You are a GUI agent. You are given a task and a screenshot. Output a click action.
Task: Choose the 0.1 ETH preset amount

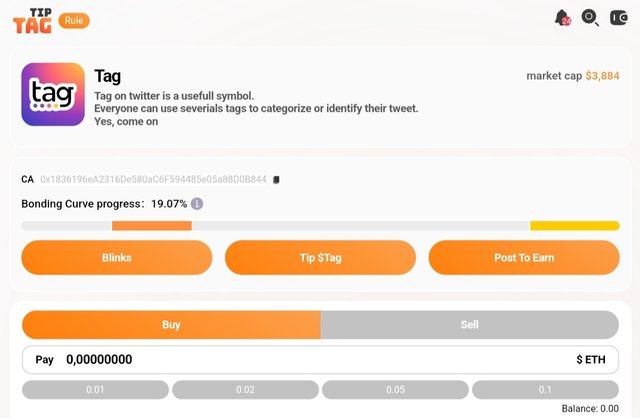click(545, 390)
